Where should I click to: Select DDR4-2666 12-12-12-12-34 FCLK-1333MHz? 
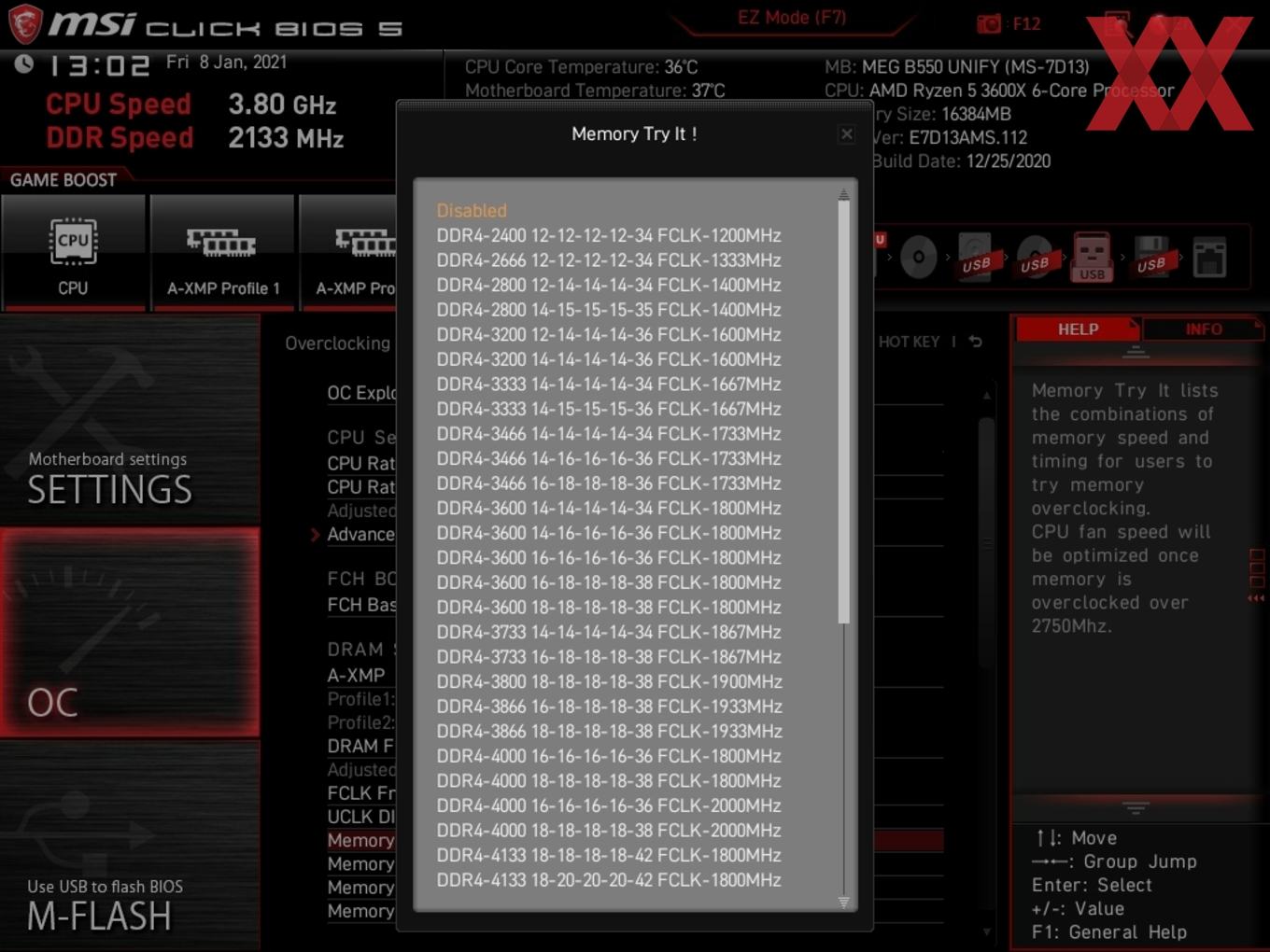click(x=609, y=260)
